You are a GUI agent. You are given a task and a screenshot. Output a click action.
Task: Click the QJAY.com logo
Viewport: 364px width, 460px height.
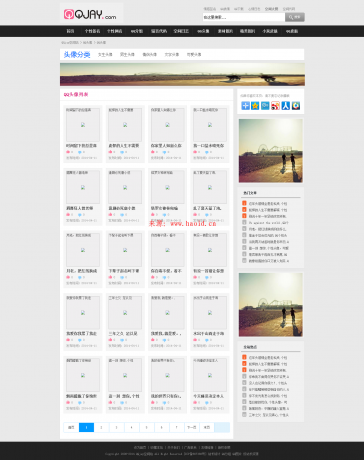click(90, 14)
